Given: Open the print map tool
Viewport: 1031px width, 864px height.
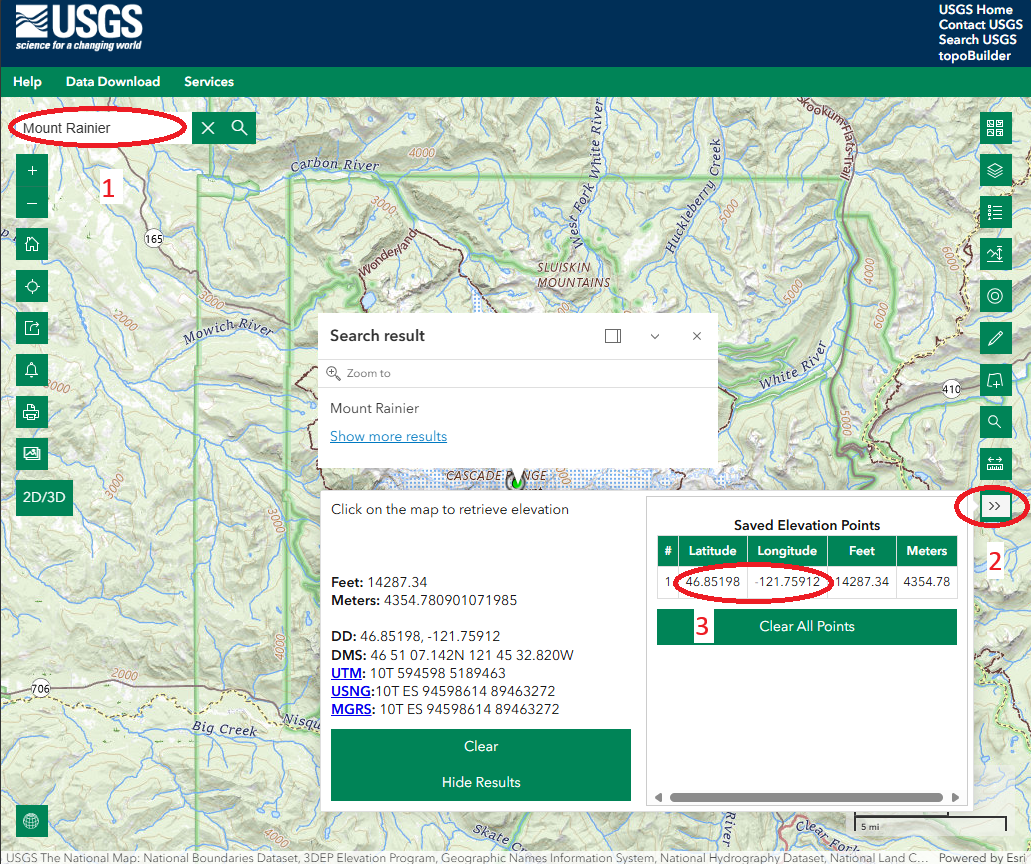Looking at the screenshot, I should tap(32, 412).
